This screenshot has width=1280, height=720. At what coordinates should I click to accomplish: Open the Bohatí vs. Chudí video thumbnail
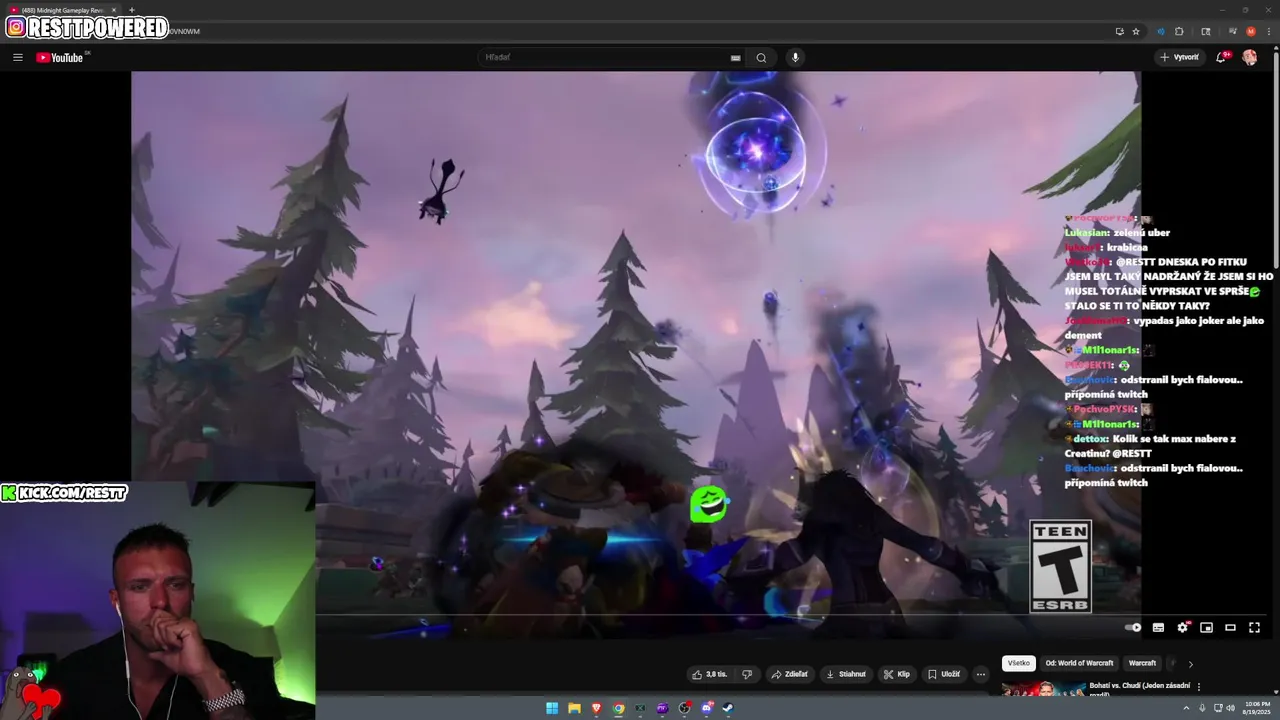(x=1043, y=688)
